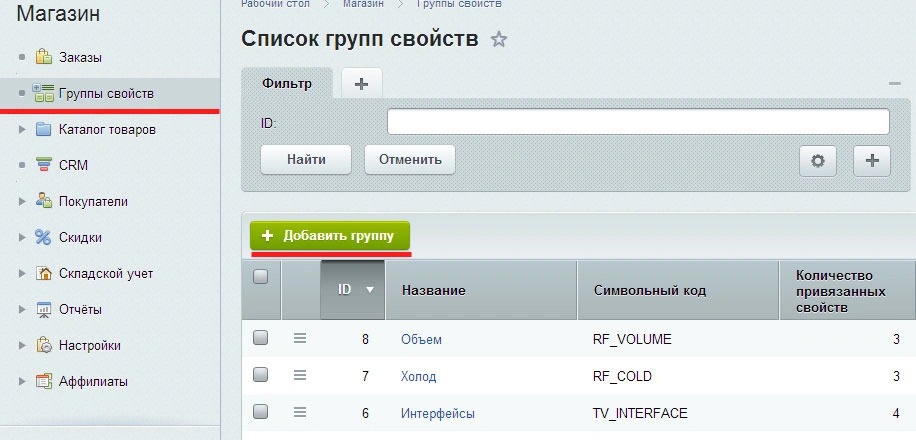
Task: Expand the Каталог товаров tree arrow
Action: click(22, 129)
